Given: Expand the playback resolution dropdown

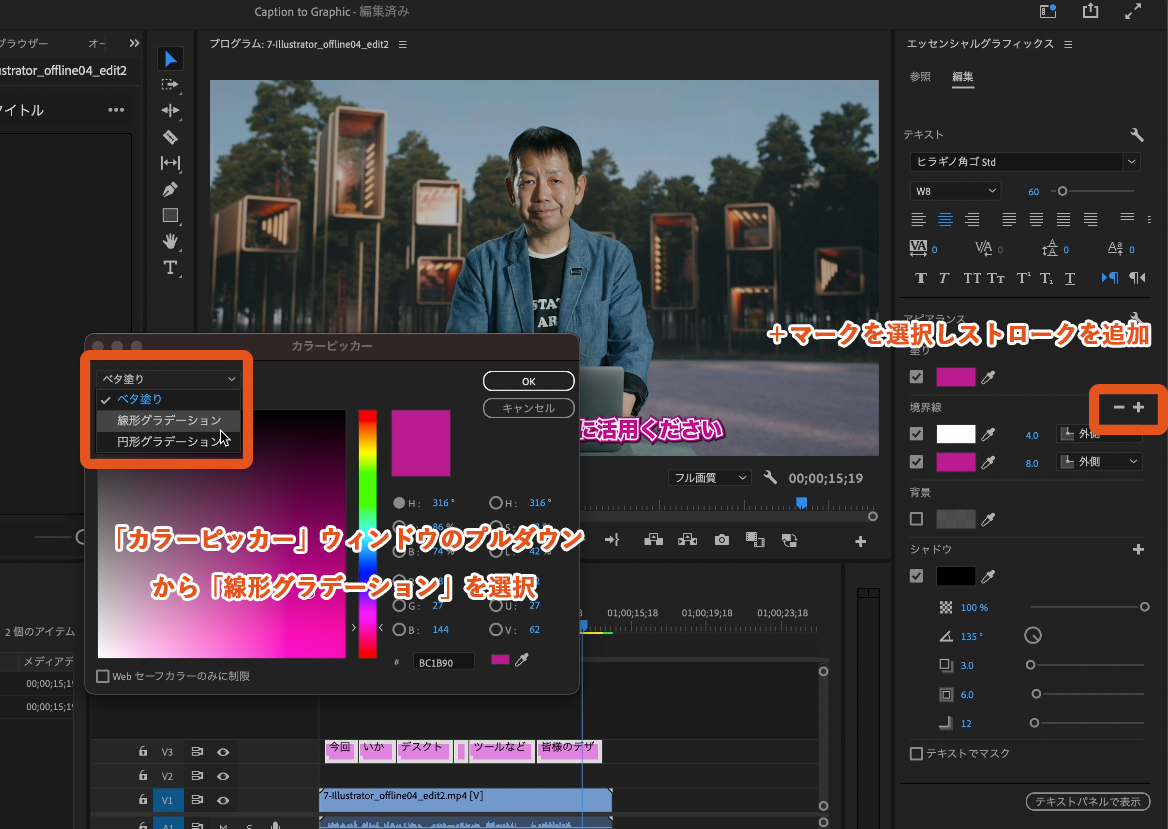Looking at the screenshot, I should pos(710,478).
